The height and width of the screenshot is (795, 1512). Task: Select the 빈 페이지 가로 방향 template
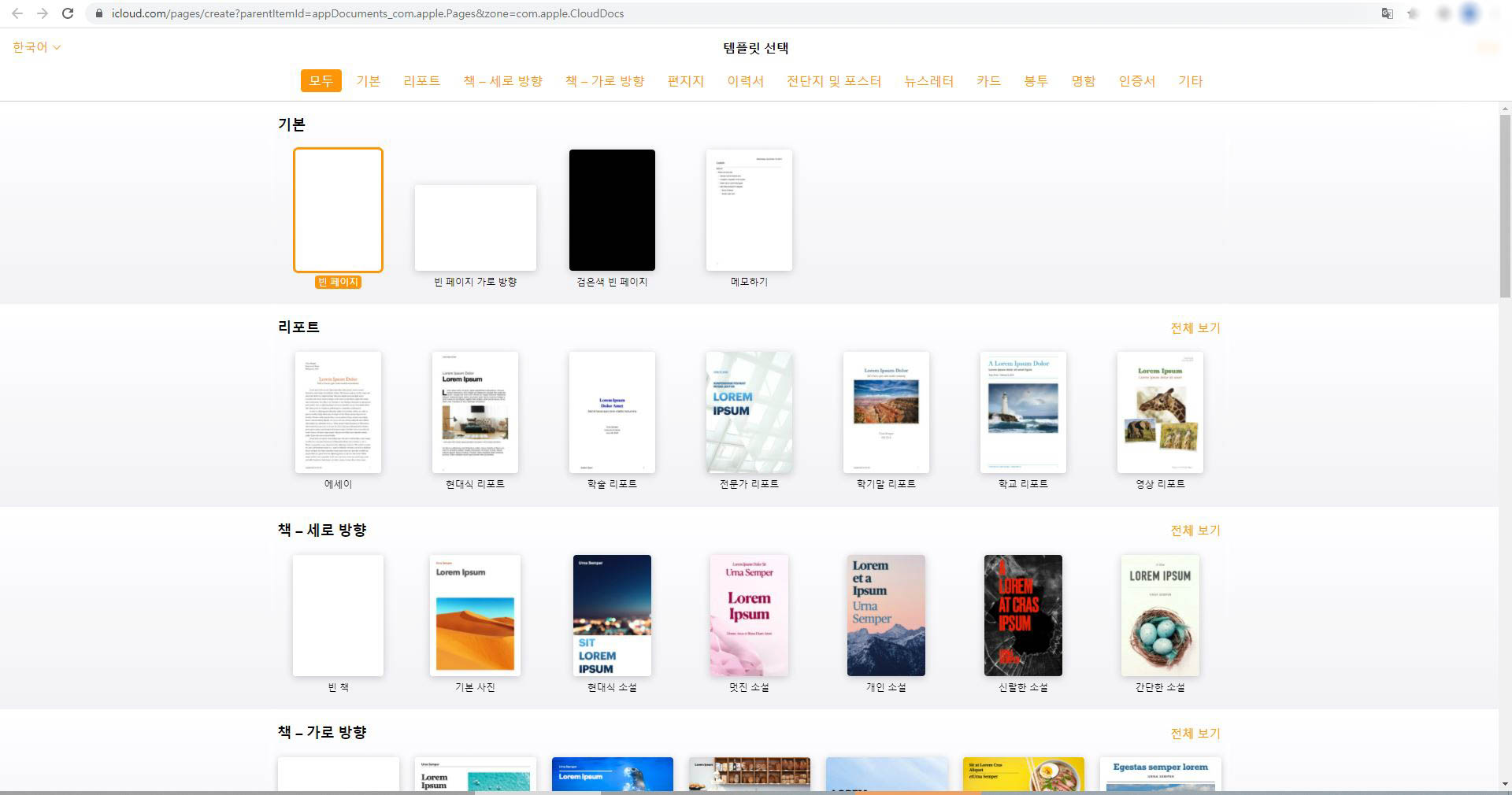(x=476, y=228)
